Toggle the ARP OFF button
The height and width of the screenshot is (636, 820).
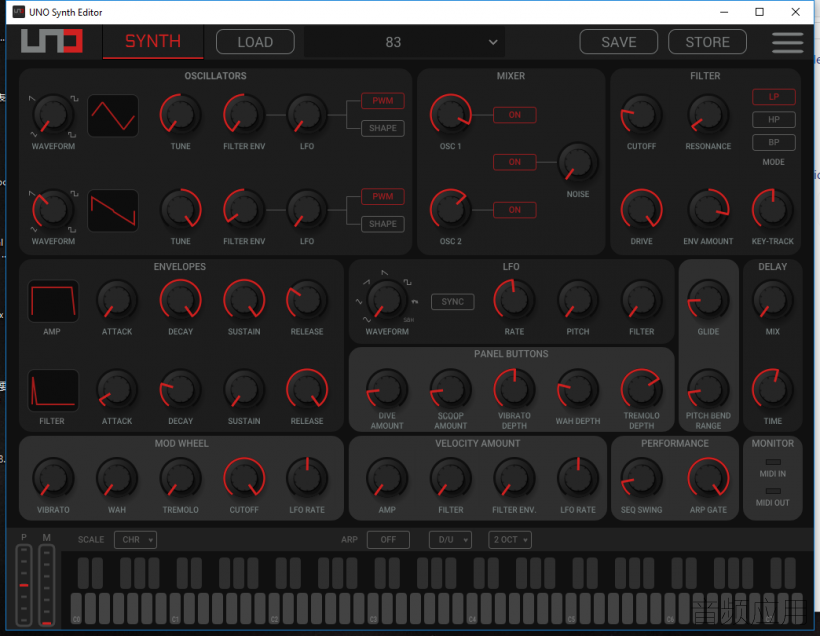pos(388,540)
